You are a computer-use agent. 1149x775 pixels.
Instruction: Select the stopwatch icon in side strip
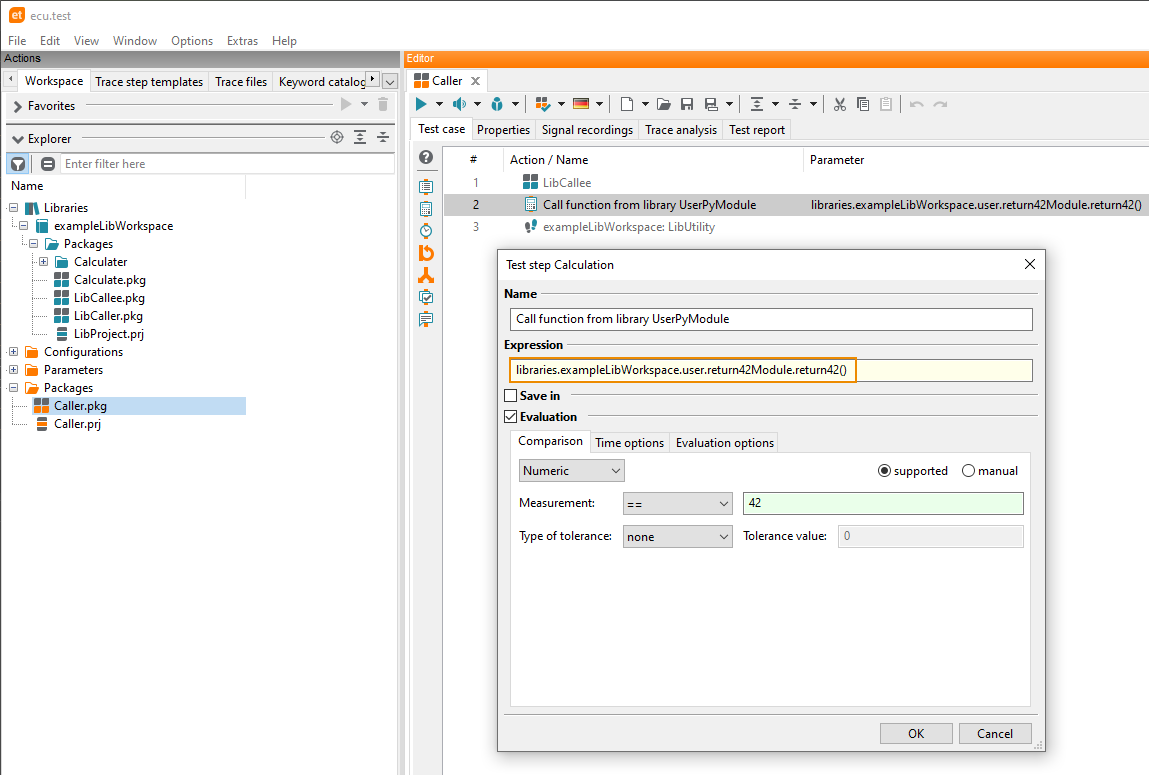(x=426, y=231)
